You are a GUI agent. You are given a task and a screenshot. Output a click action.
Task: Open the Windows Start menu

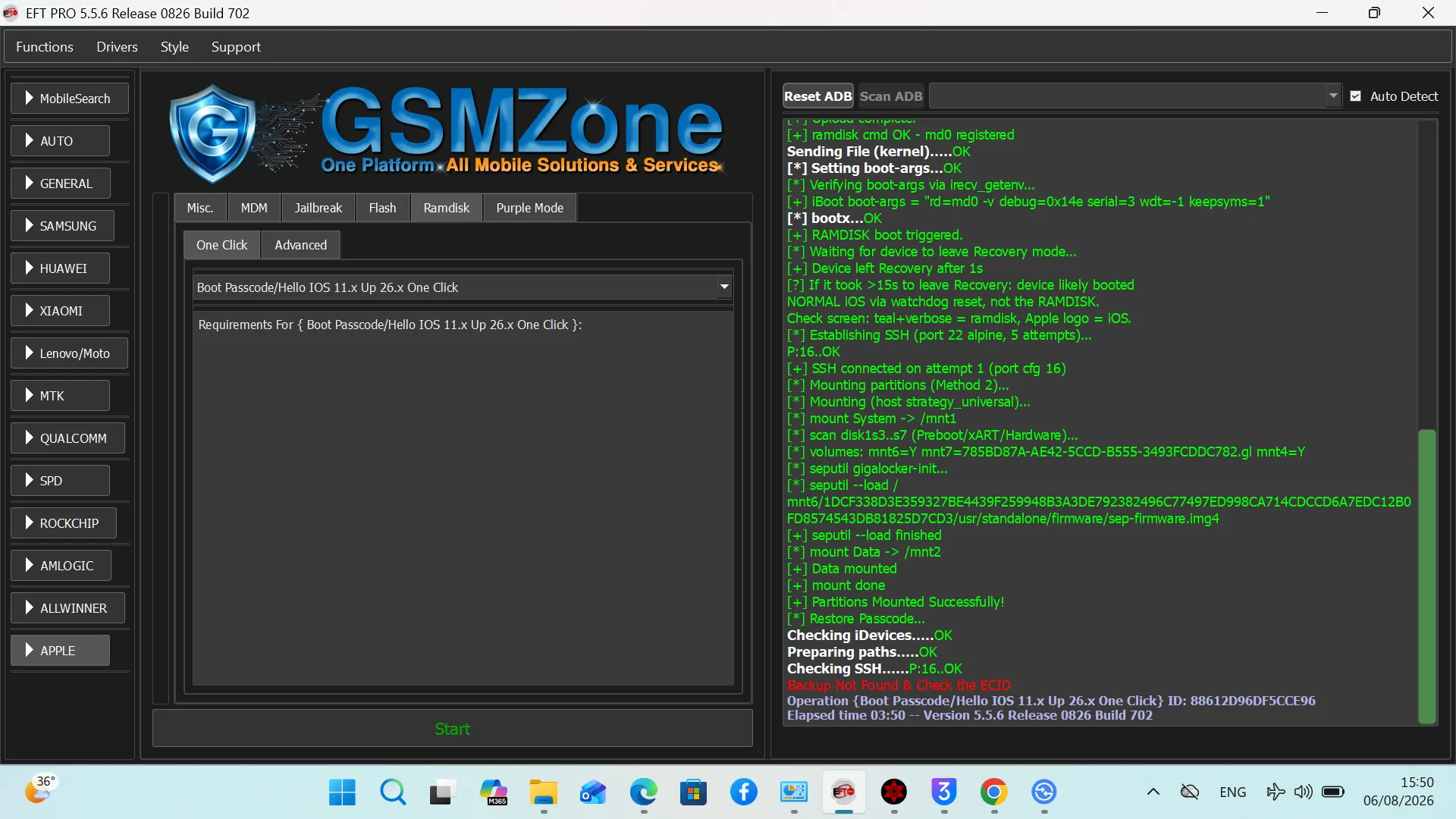click(x=342, y=792)
